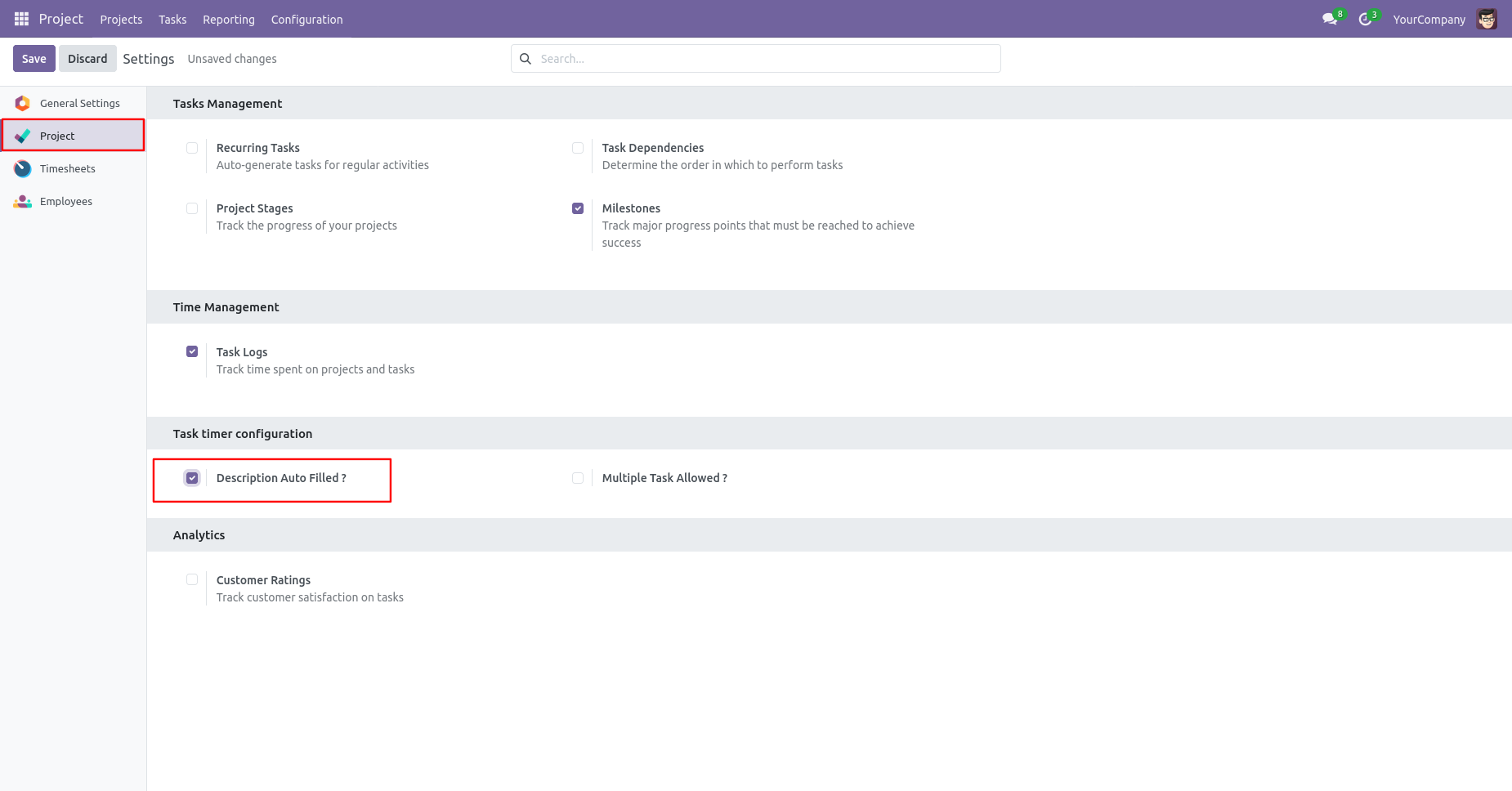Open the chat messages icon
1512x791 pixels.
(x=1330, y=19)
